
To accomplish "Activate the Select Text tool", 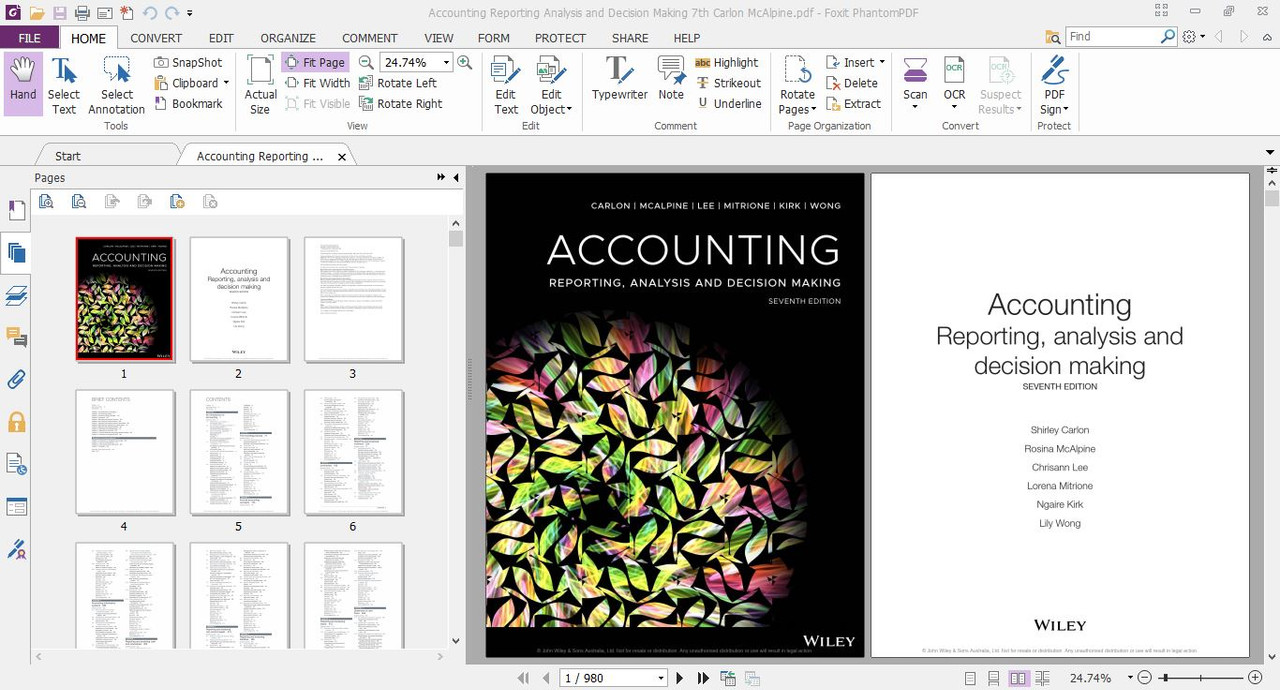I will (64, 84).
